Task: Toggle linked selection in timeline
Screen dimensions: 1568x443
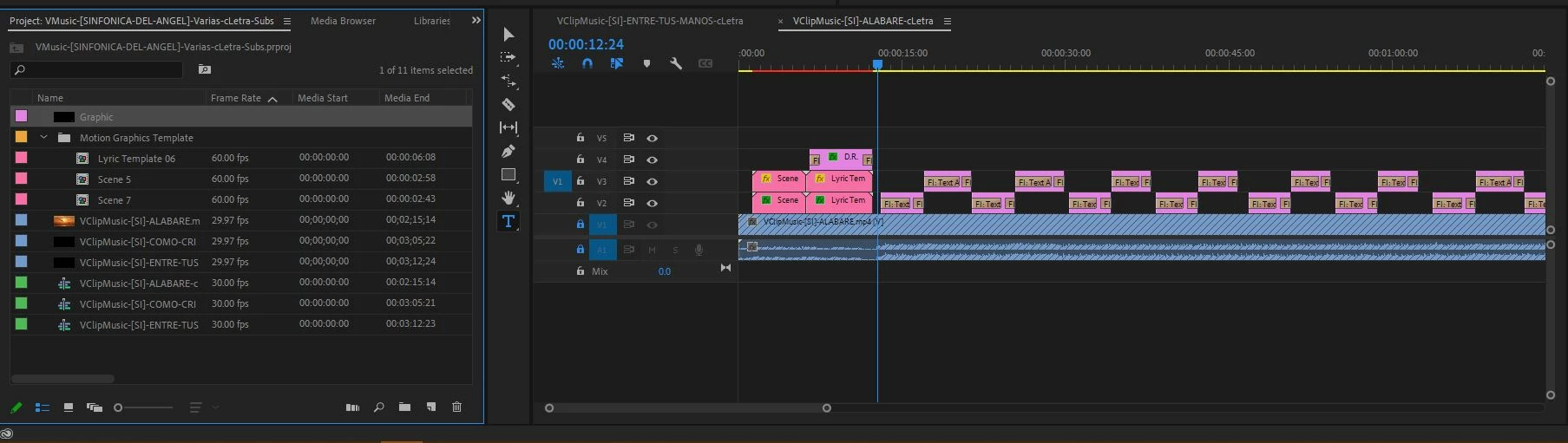Action: (x=617, y=63)
